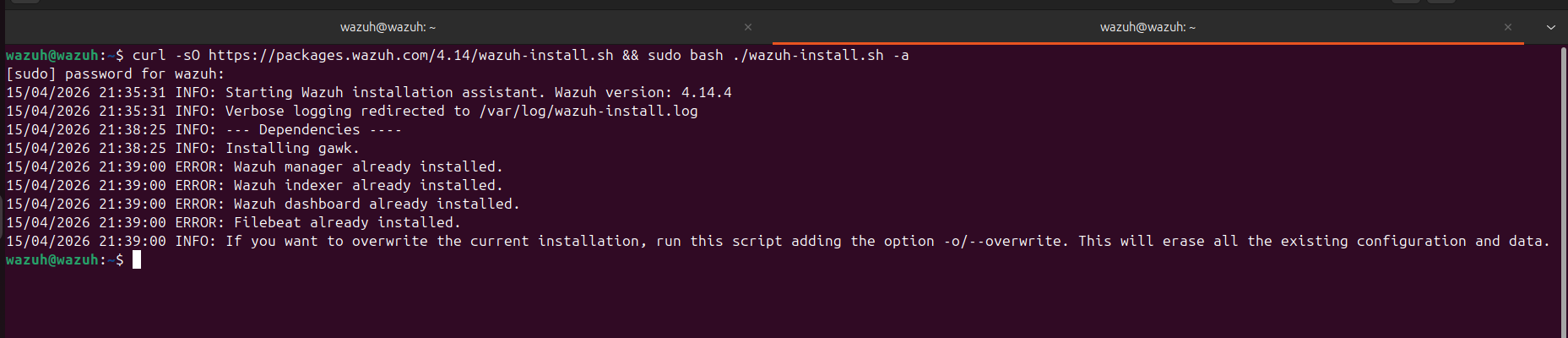1568x338 pixels.
Task: Click the /var/log/wazuh-install.log path
Action: [x=588, y=112]
